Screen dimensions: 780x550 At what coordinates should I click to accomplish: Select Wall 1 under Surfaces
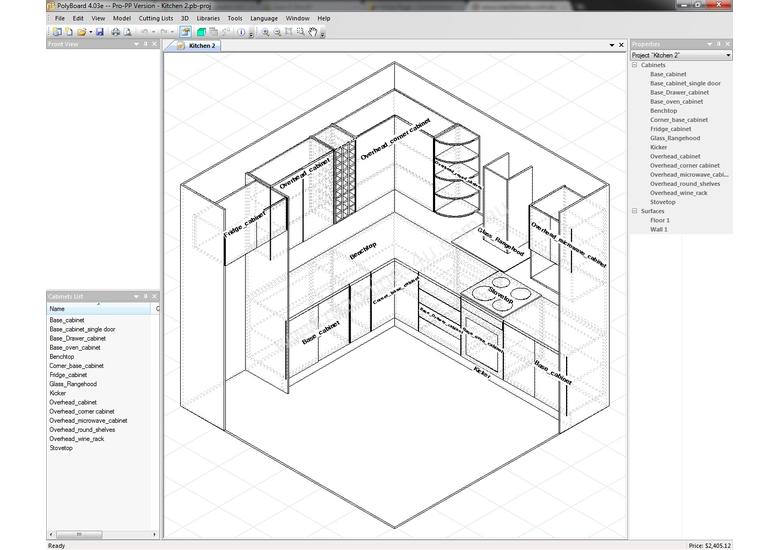[x=659, y=229]
